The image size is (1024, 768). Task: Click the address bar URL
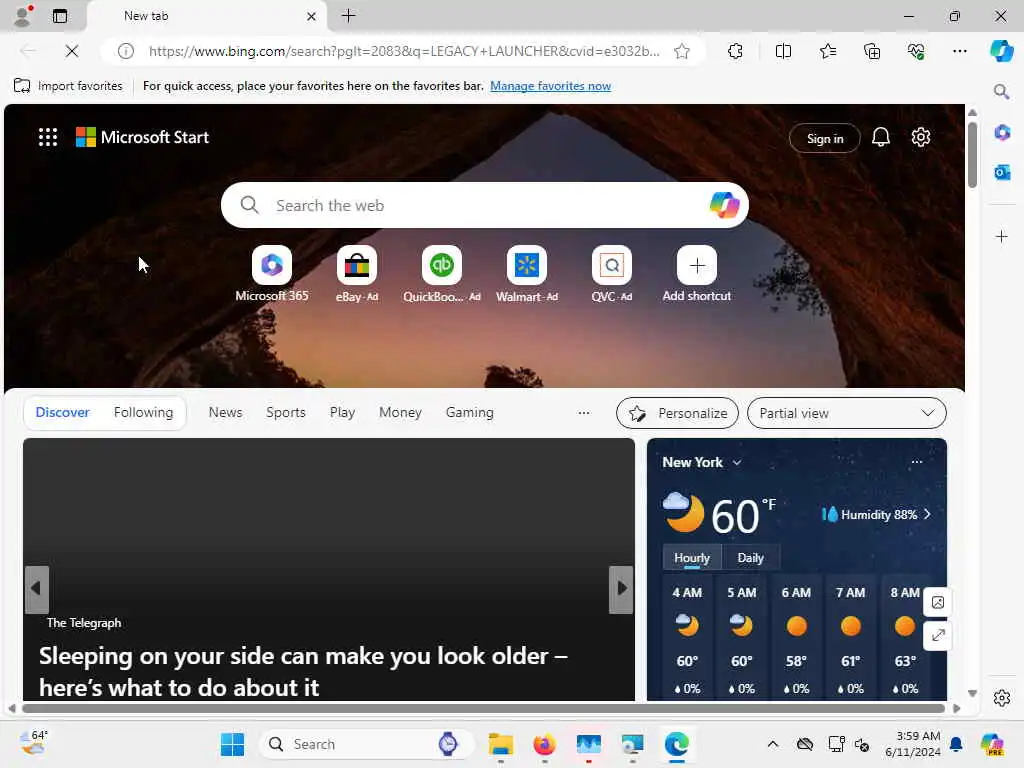pos(404,51)
